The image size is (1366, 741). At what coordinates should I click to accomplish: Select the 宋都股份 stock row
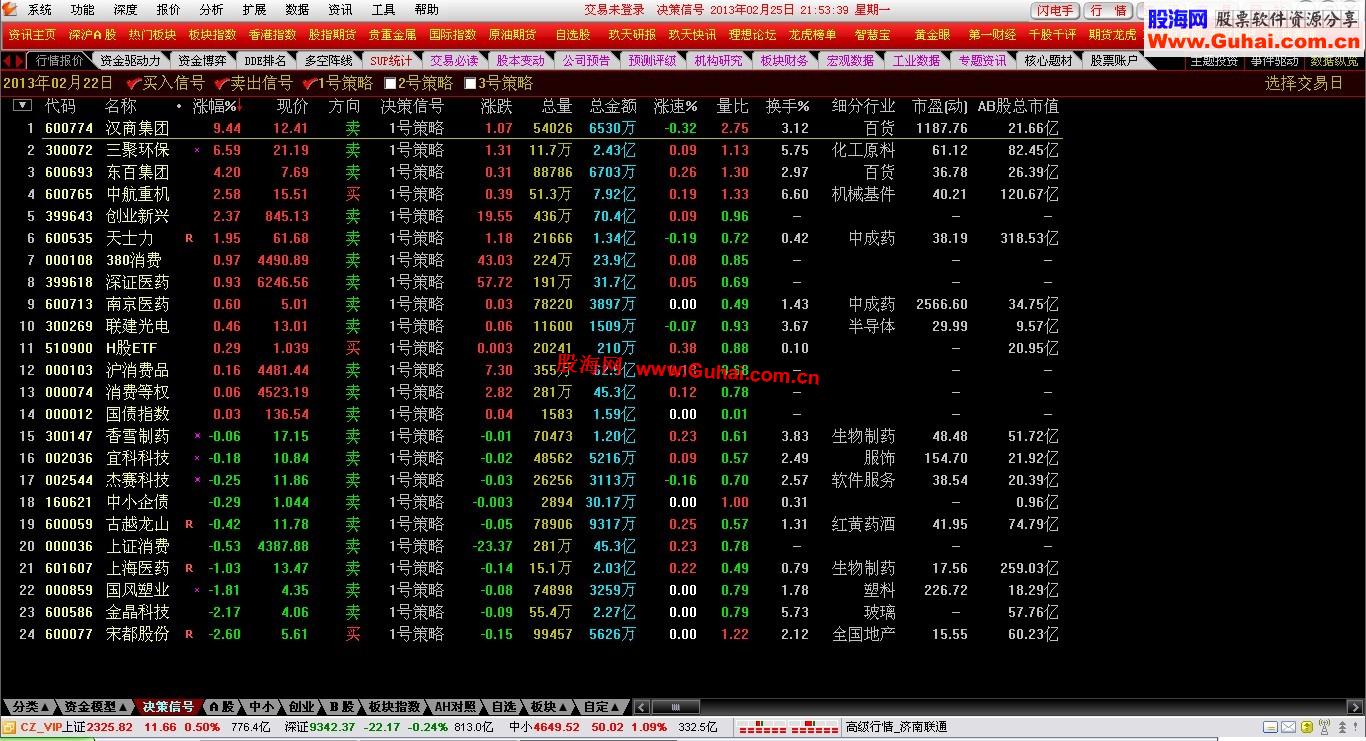click(x=532, y=634)
